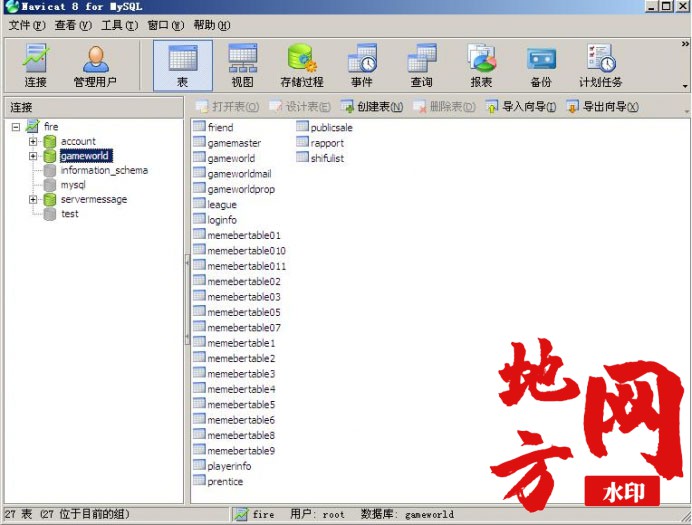This screenshot has height=525, width=692.
Task: Open the 工具(T) menu
Action: (120, 25)
